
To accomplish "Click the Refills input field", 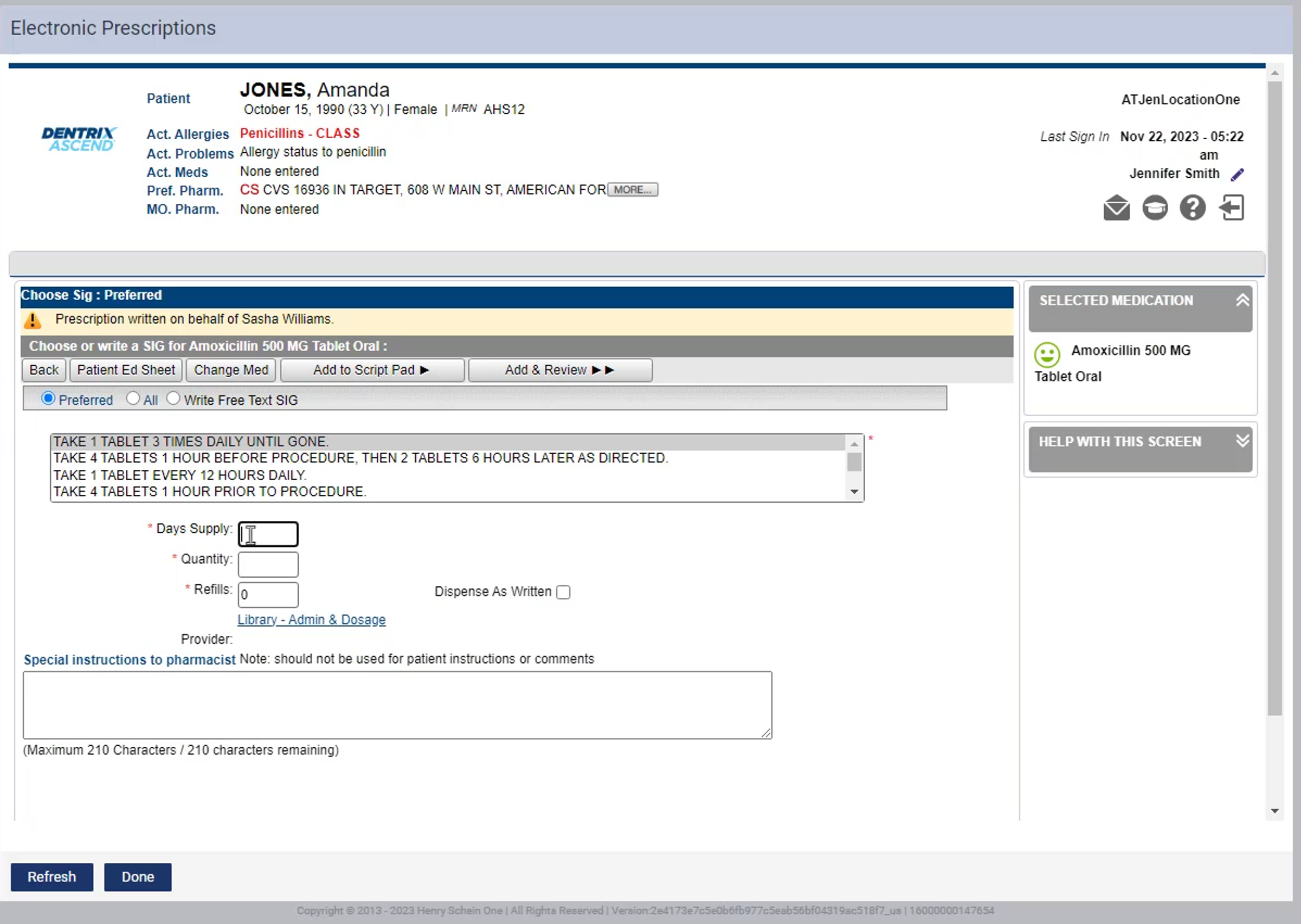I will coord(268,595).
